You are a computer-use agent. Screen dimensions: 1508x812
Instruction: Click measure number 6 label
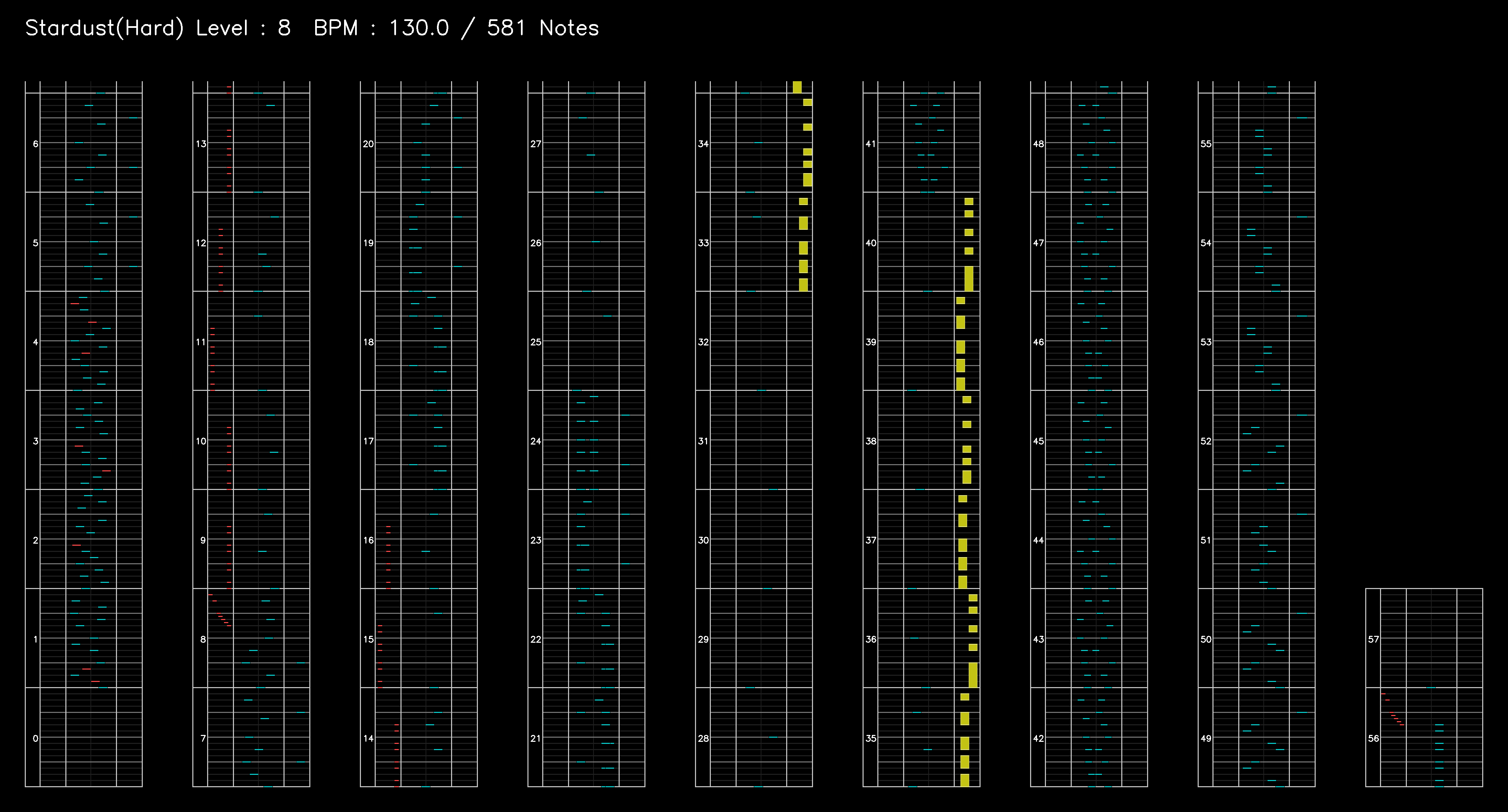pyautogui.click(x=36, y=144)
